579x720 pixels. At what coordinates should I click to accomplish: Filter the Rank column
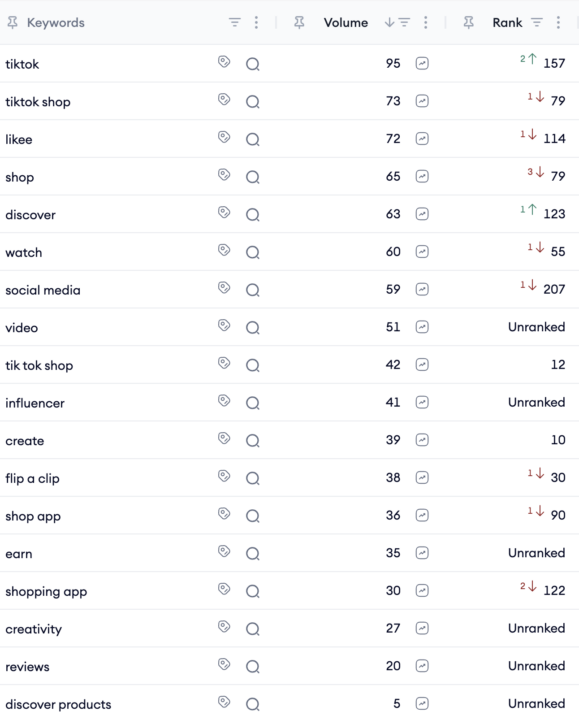pos(537,22)
